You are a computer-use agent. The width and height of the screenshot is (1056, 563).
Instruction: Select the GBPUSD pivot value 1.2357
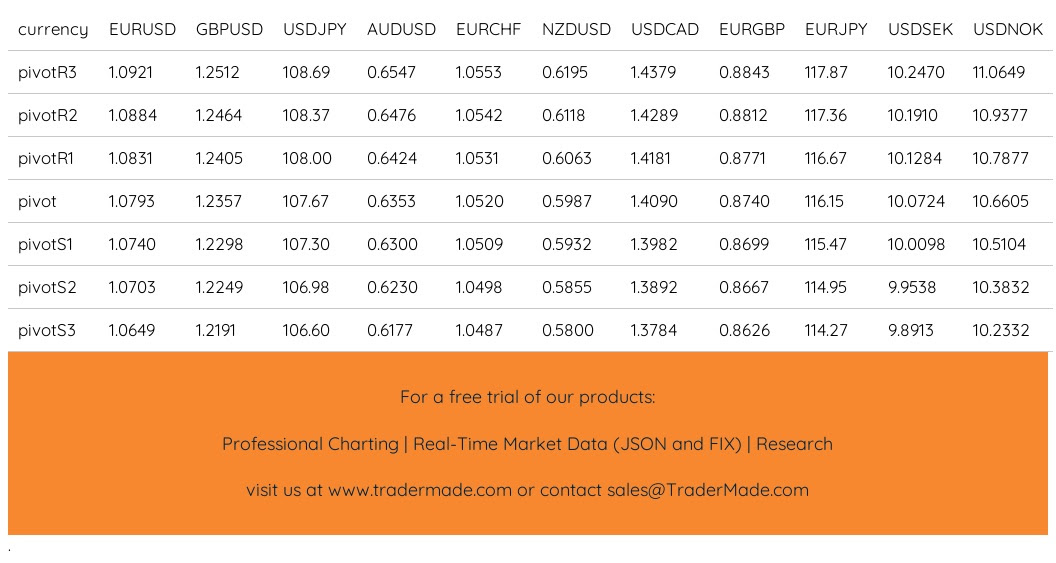pyautogui.click(x=219, y=201)
